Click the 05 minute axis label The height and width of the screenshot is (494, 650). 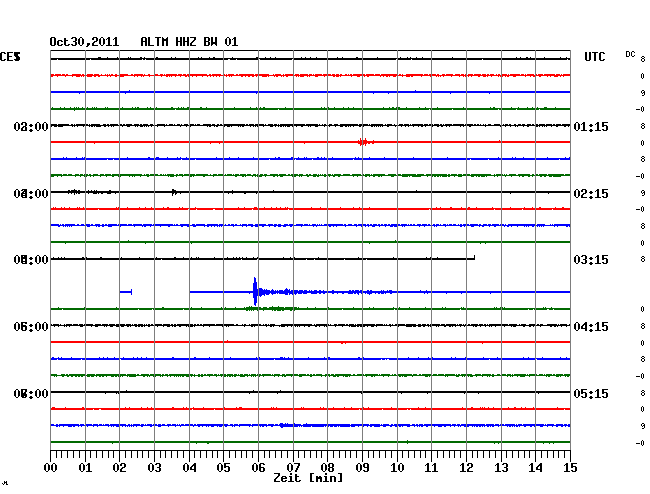click(x=223, y=468)
